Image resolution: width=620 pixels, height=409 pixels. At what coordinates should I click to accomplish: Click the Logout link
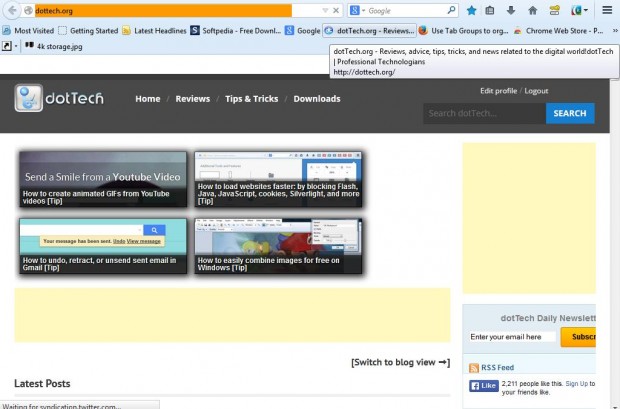point(536,91)
